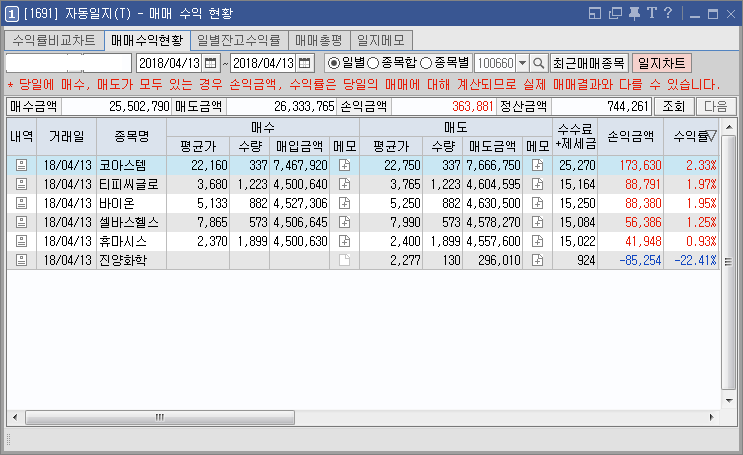Viewport: 743px width, 455px height.
Task: Click the 거래일 column header
Action: pyautogui.click(x=66, y=136)
